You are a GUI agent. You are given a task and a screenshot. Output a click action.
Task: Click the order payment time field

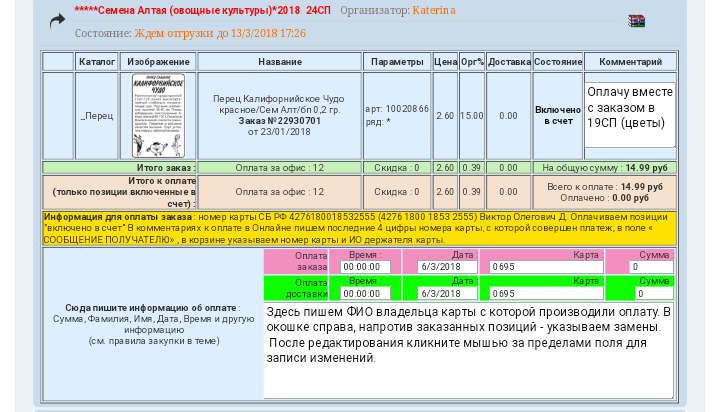pyautogui.click(x=368, y=267)
